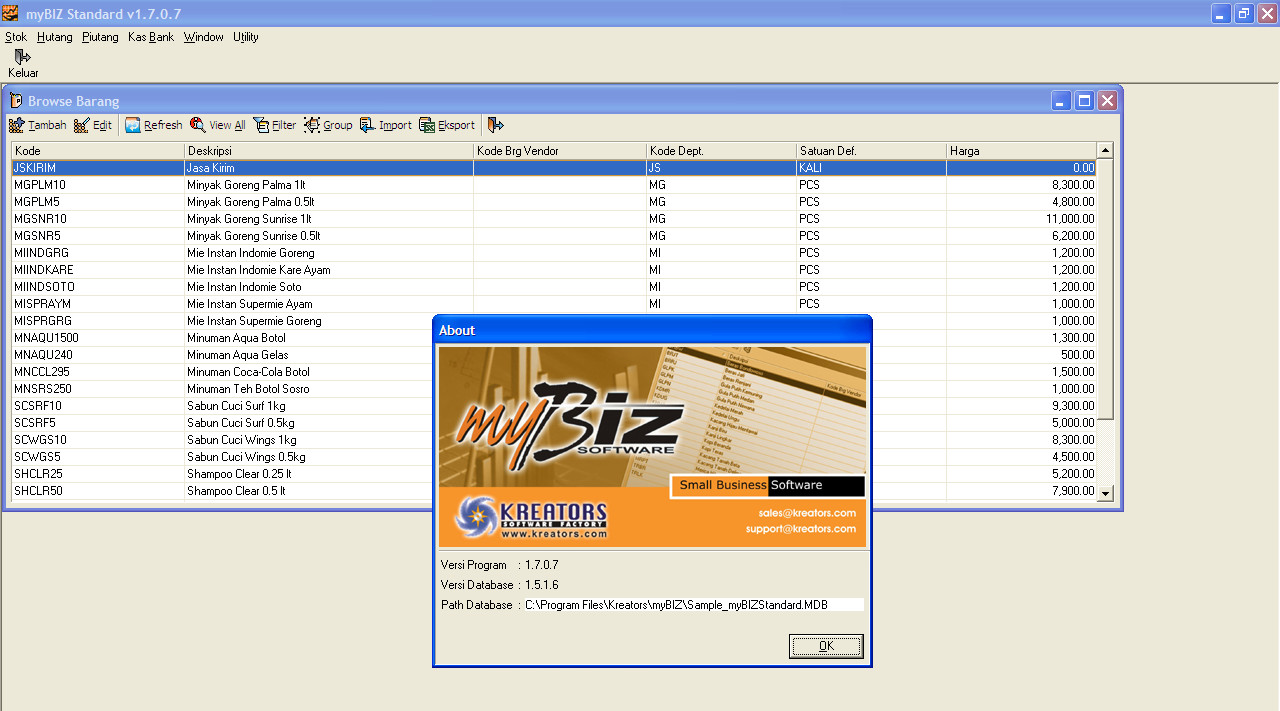The width and height of the screenshot is (1280, 711).
Task: Click the 4,500.00 price cell
Action: pos(1021,457)
